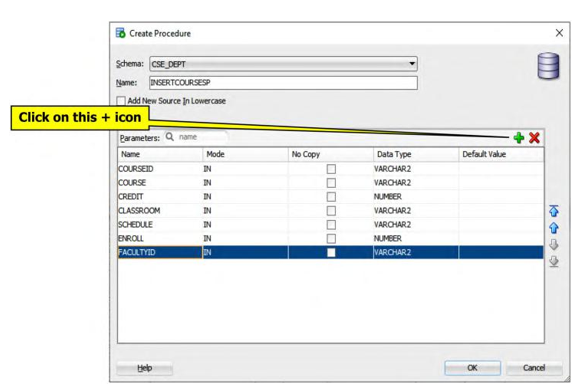Click Default Value cell for COURSEID
Viewport: 583px width, 389px height.
pyautogui.click(x=501, y=169)
